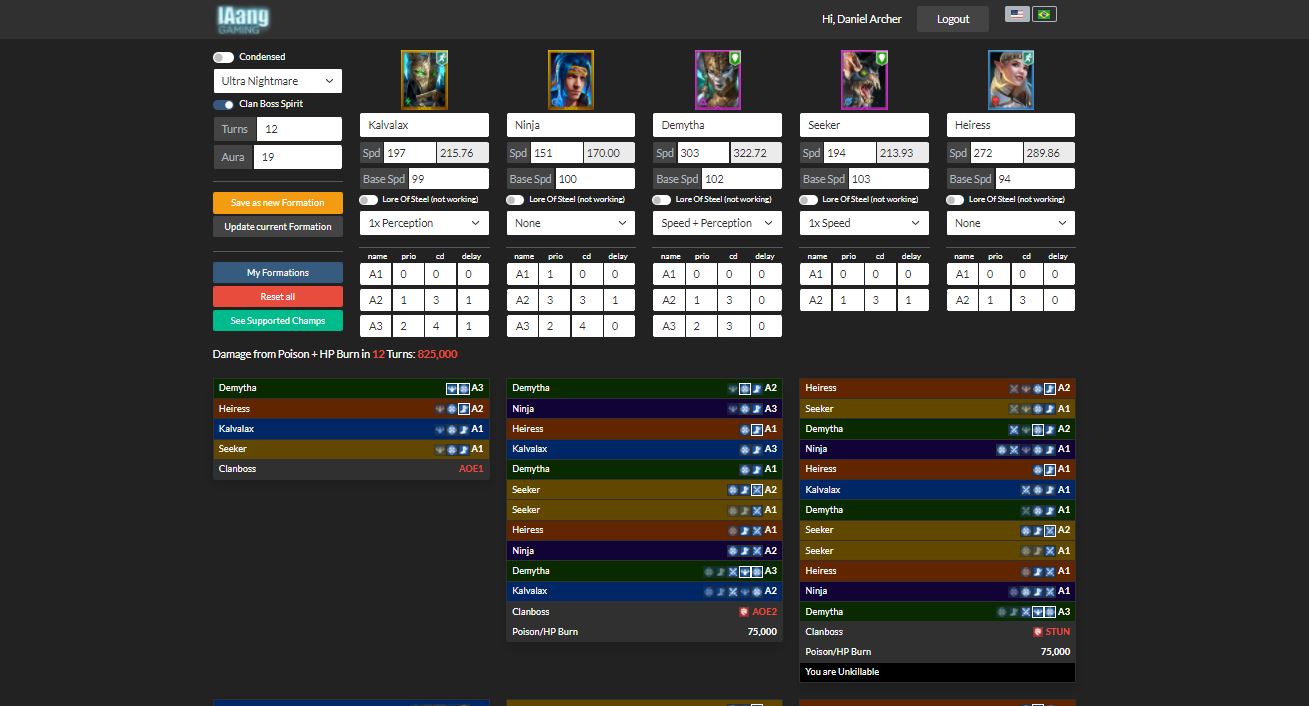Viewport: 1309px width, 706px height.
Task: Disable the Clan Boss Spirit toggle
Action: coord(223,104)
